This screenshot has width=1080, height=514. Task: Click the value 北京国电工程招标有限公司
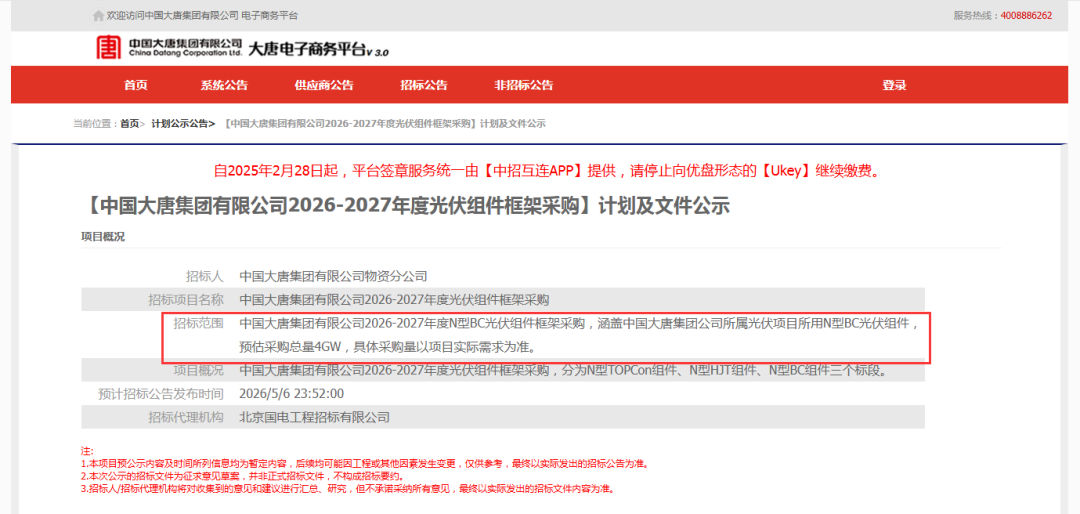pyautogui.click(x=314, y=418)
